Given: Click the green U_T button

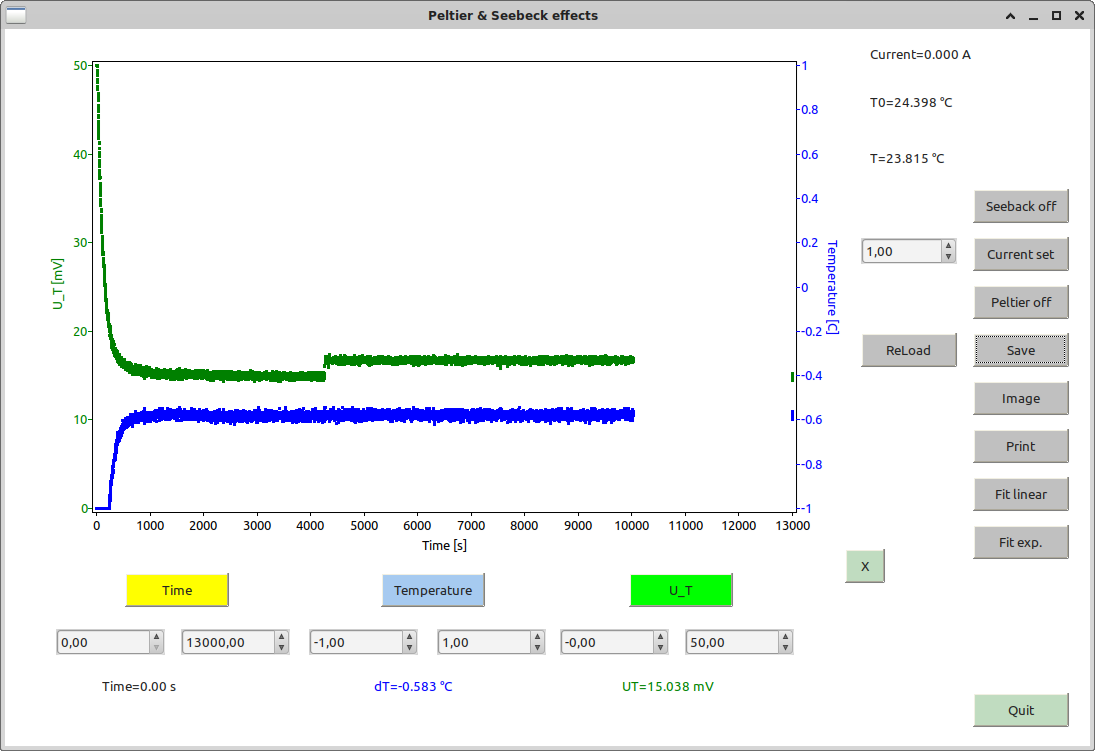Looking at the screenshot, I should (x=681, y=590).
